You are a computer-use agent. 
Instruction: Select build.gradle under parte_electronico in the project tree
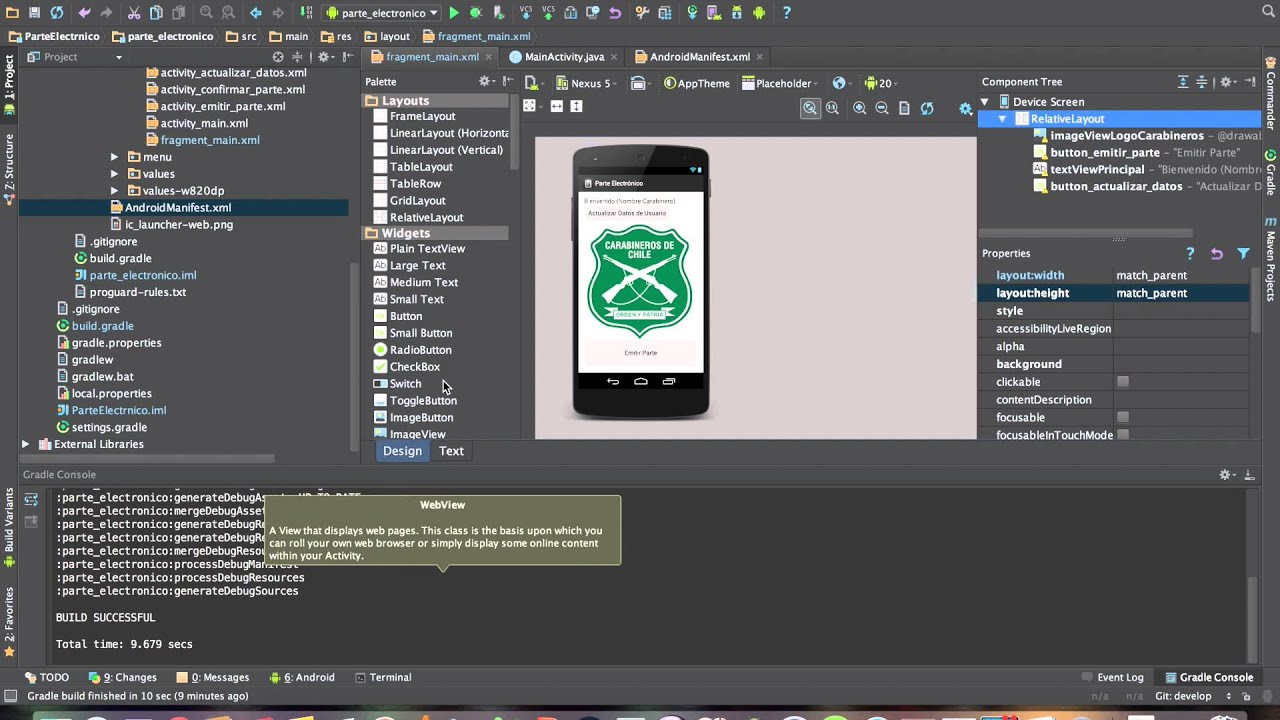pos(121,258)
